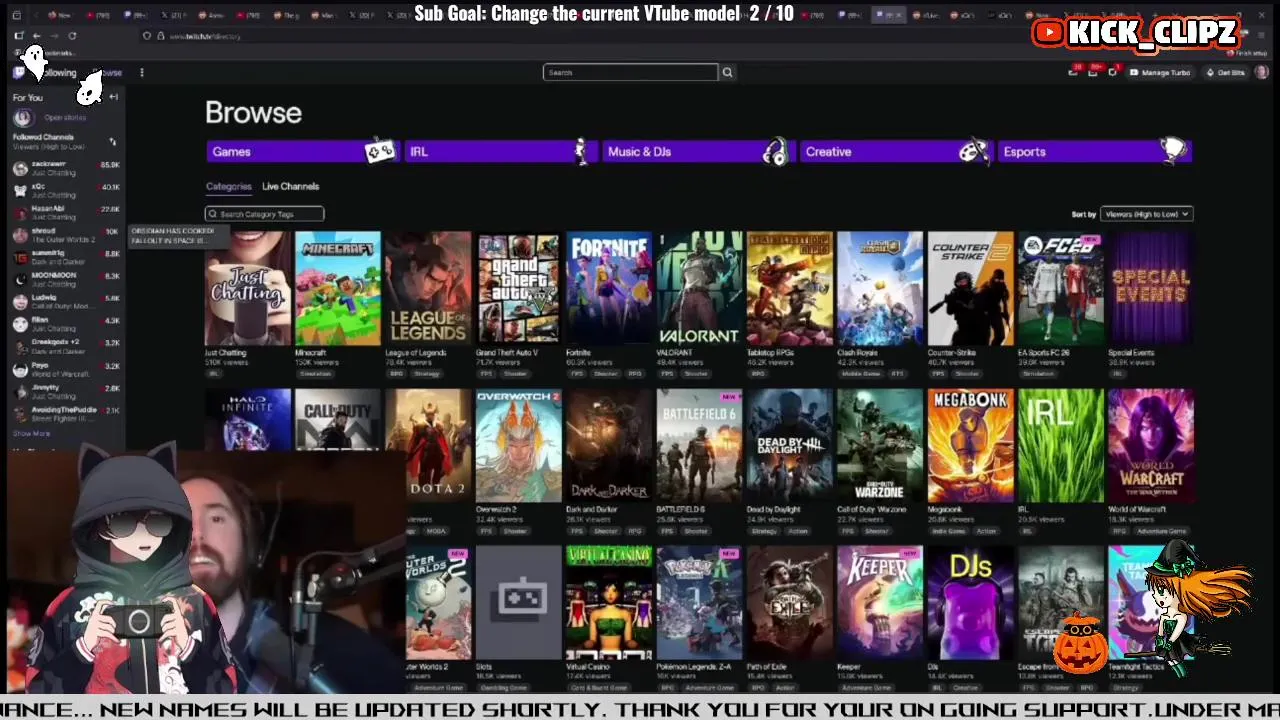Open the Music & DJs banner
The width and height of the screenshot is (1280, 720).
pos(698,152)
